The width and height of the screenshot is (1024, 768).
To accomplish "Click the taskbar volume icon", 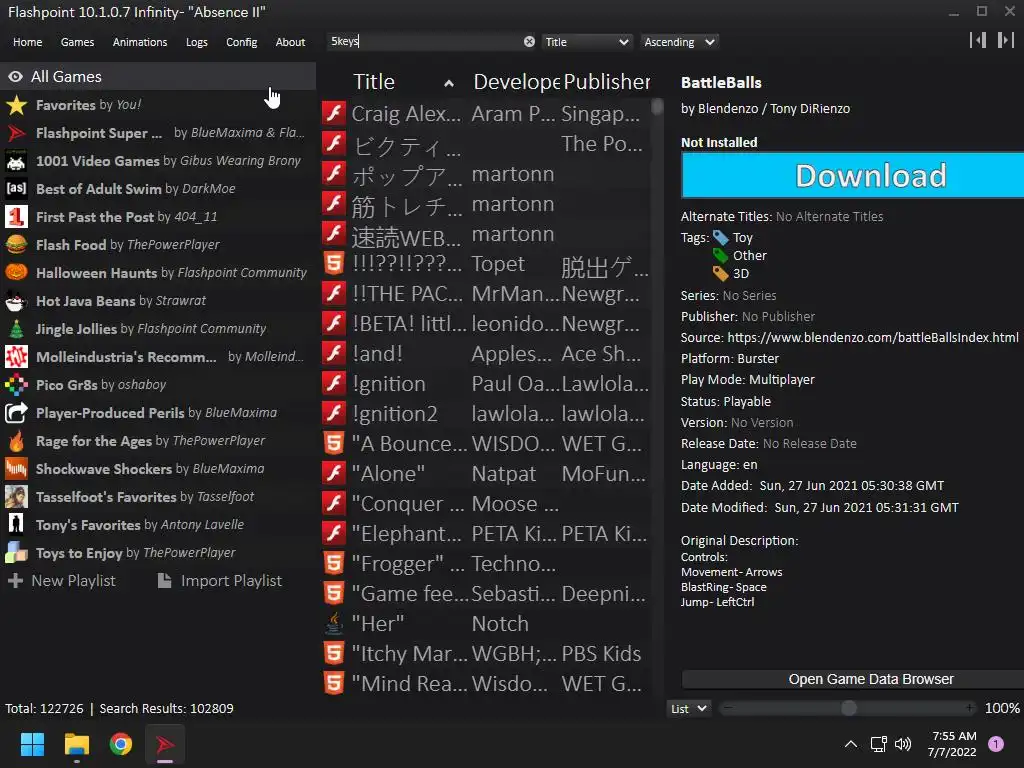I will [903, 744].
